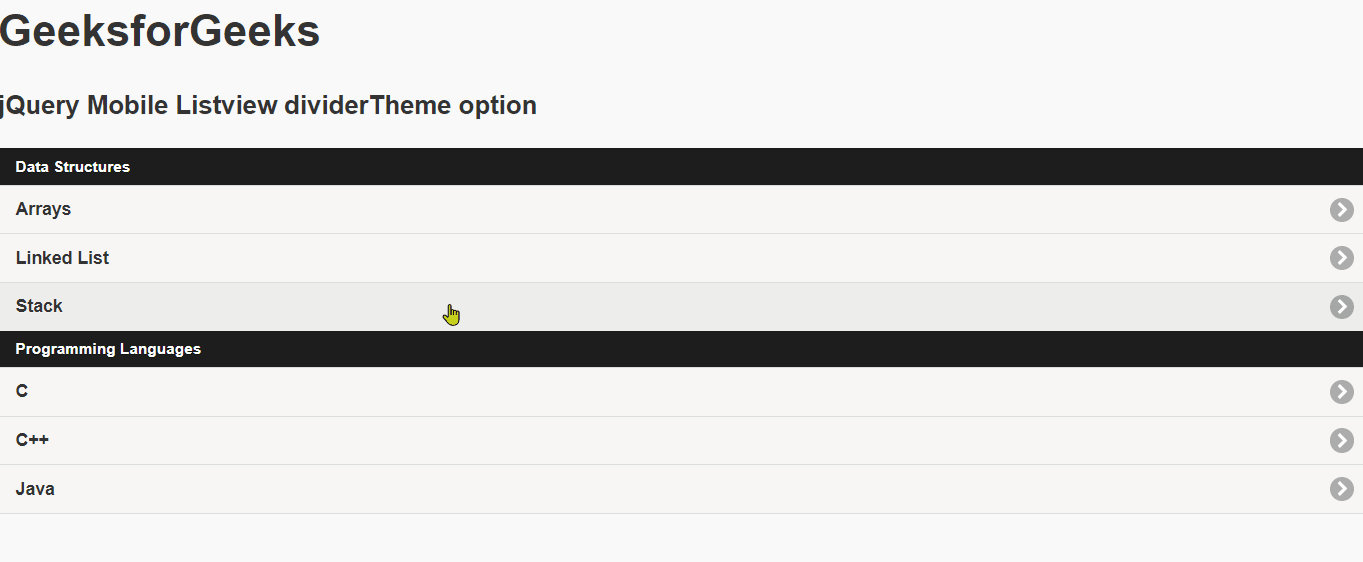Click the circular arrow icon next to C
The height and width of the screenshot is (562, 1363).
tap(1341, 392)
